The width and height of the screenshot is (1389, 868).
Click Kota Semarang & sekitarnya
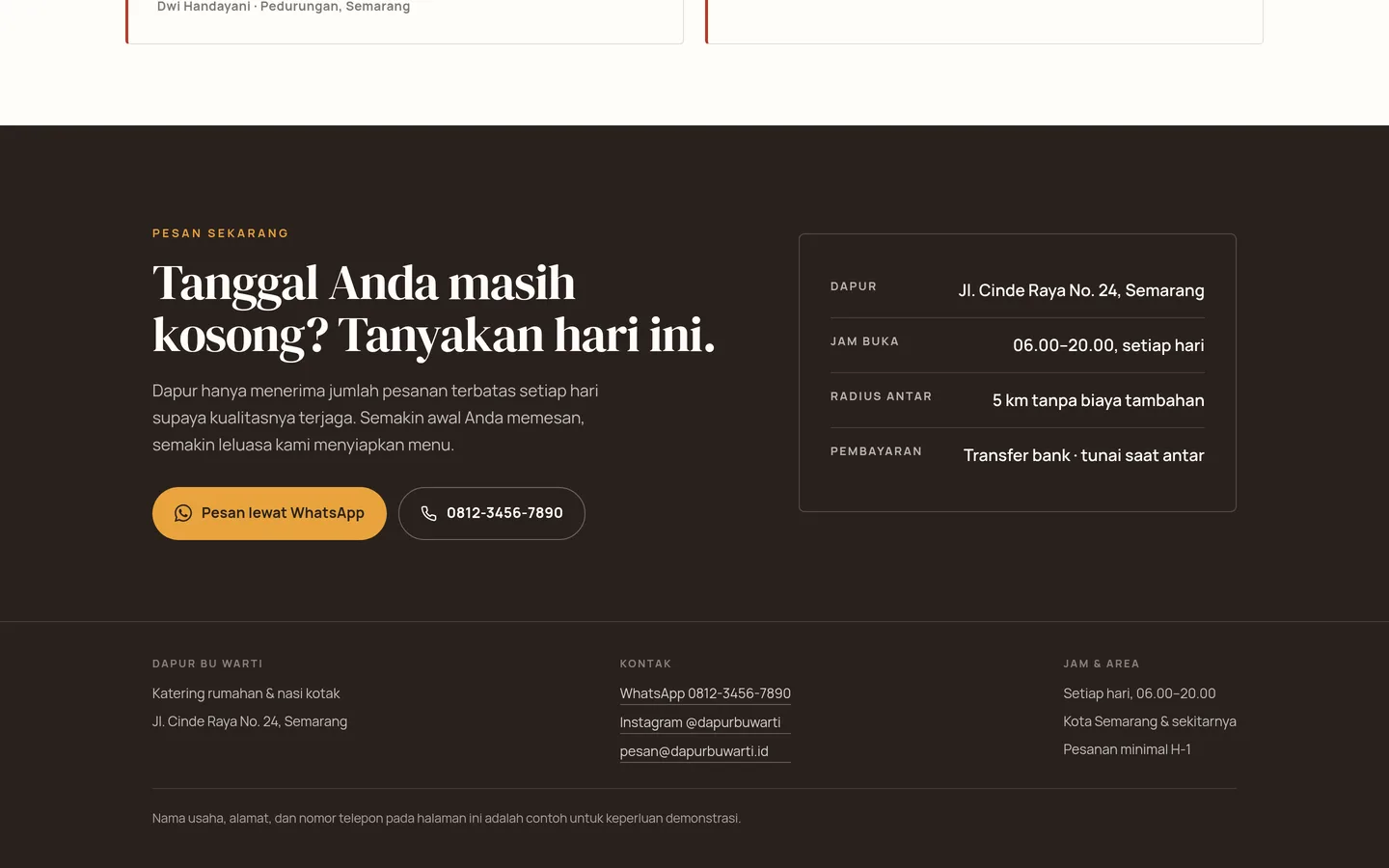click(x=1150, y=721)
